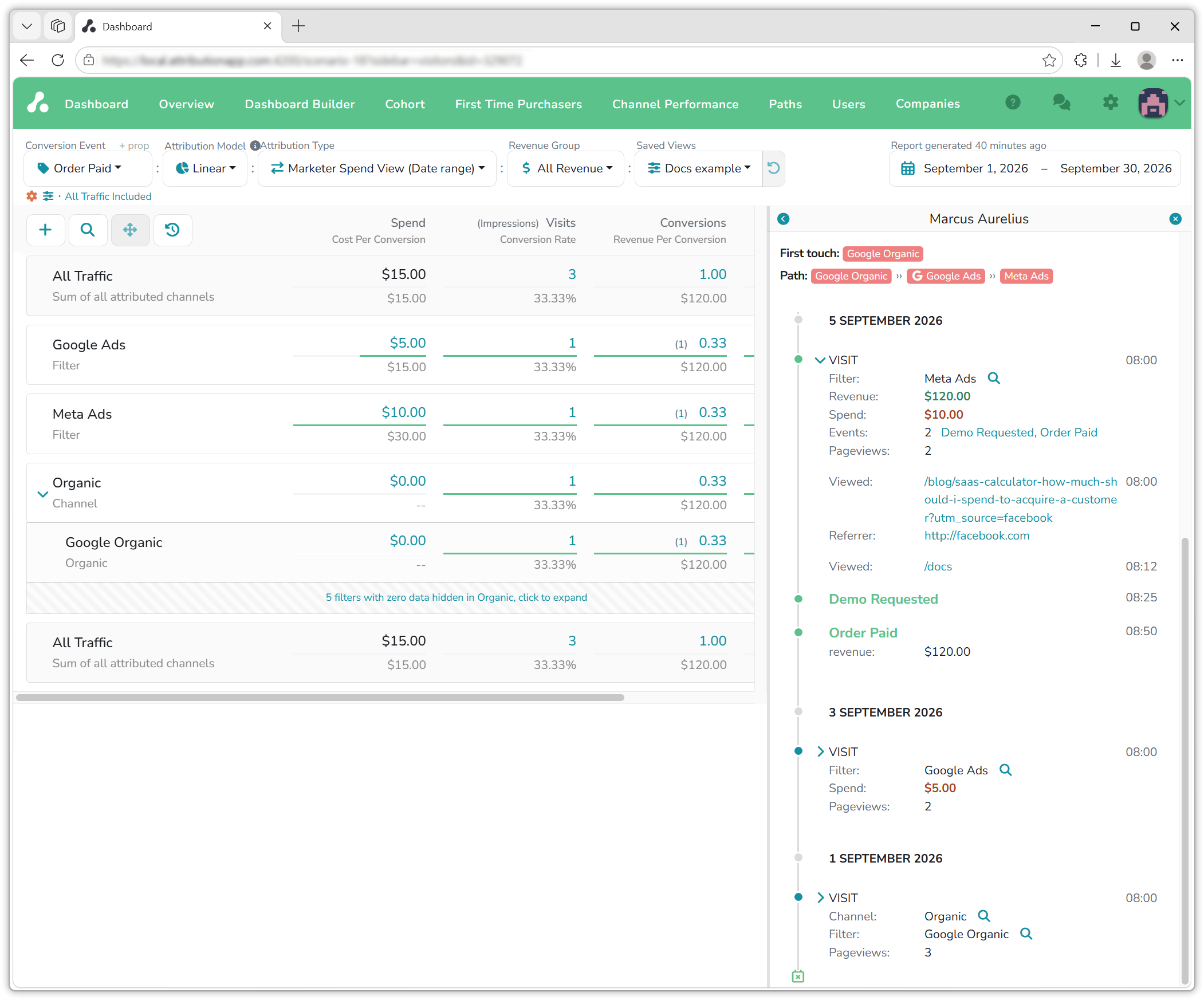
Task: Open the Cohort tab
Action: pyautogui.click(x=405, y=104)
